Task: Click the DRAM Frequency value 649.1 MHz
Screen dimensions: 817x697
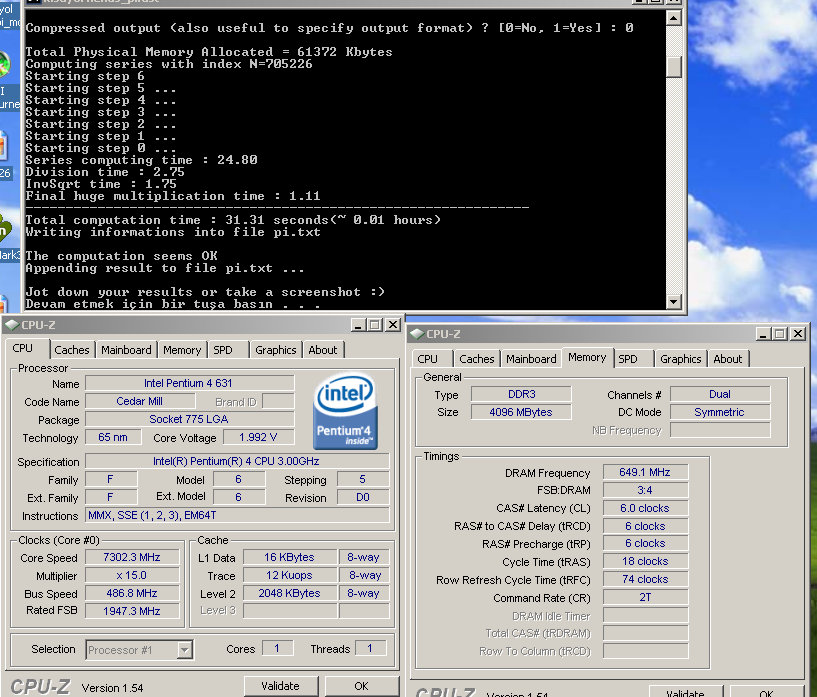Action: [x=645, y=472]
